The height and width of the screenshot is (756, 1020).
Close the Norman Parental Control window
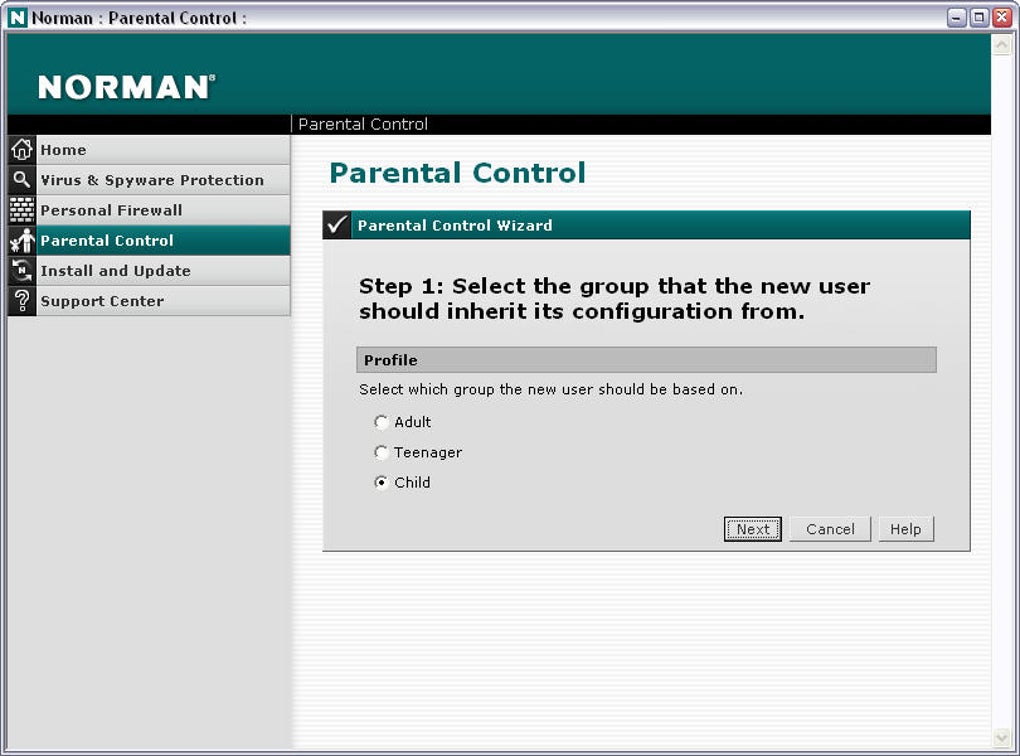click(x=1002, y=18)
